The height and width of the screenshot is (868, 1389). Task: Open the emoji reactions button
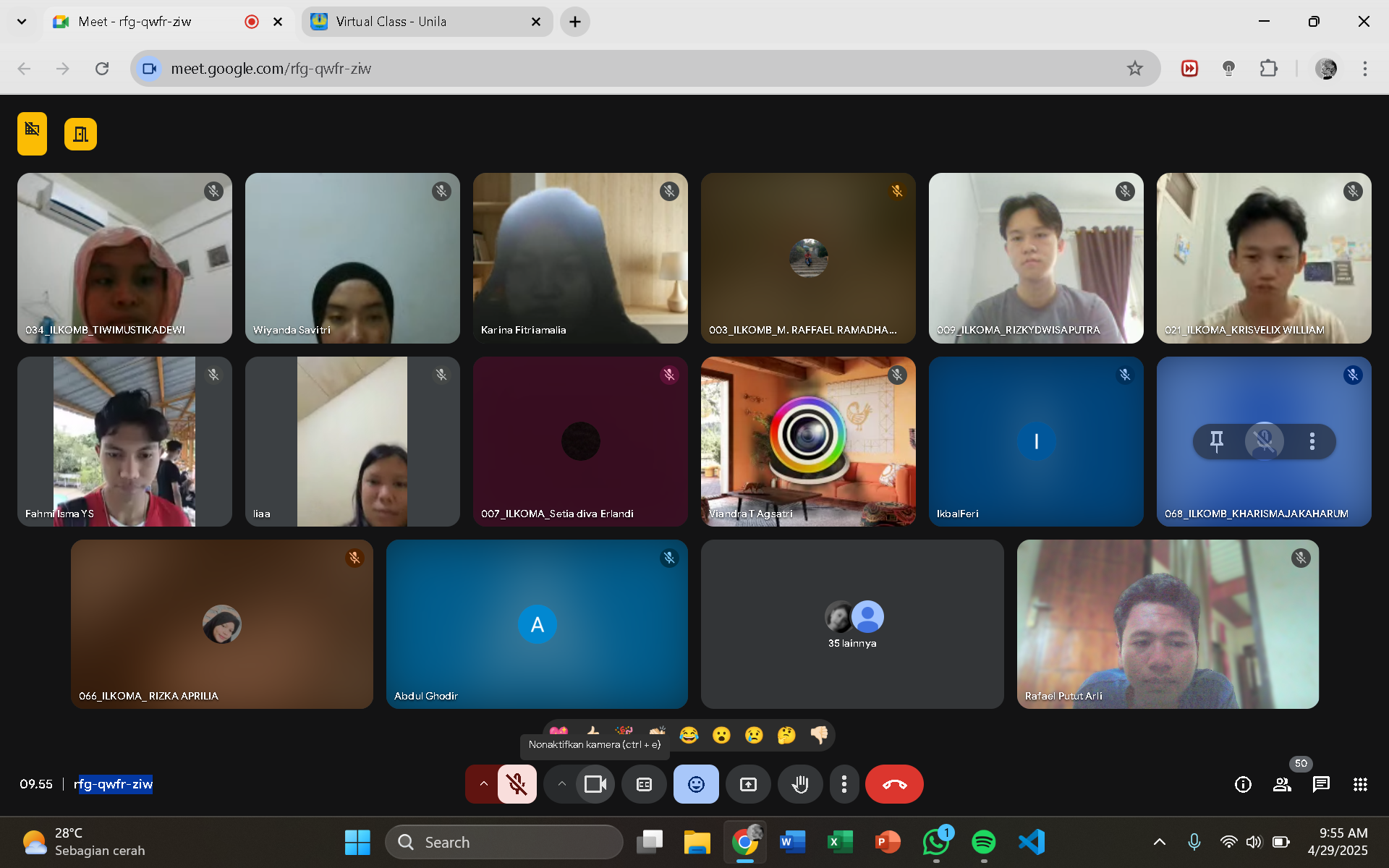[x=695, y=784]
